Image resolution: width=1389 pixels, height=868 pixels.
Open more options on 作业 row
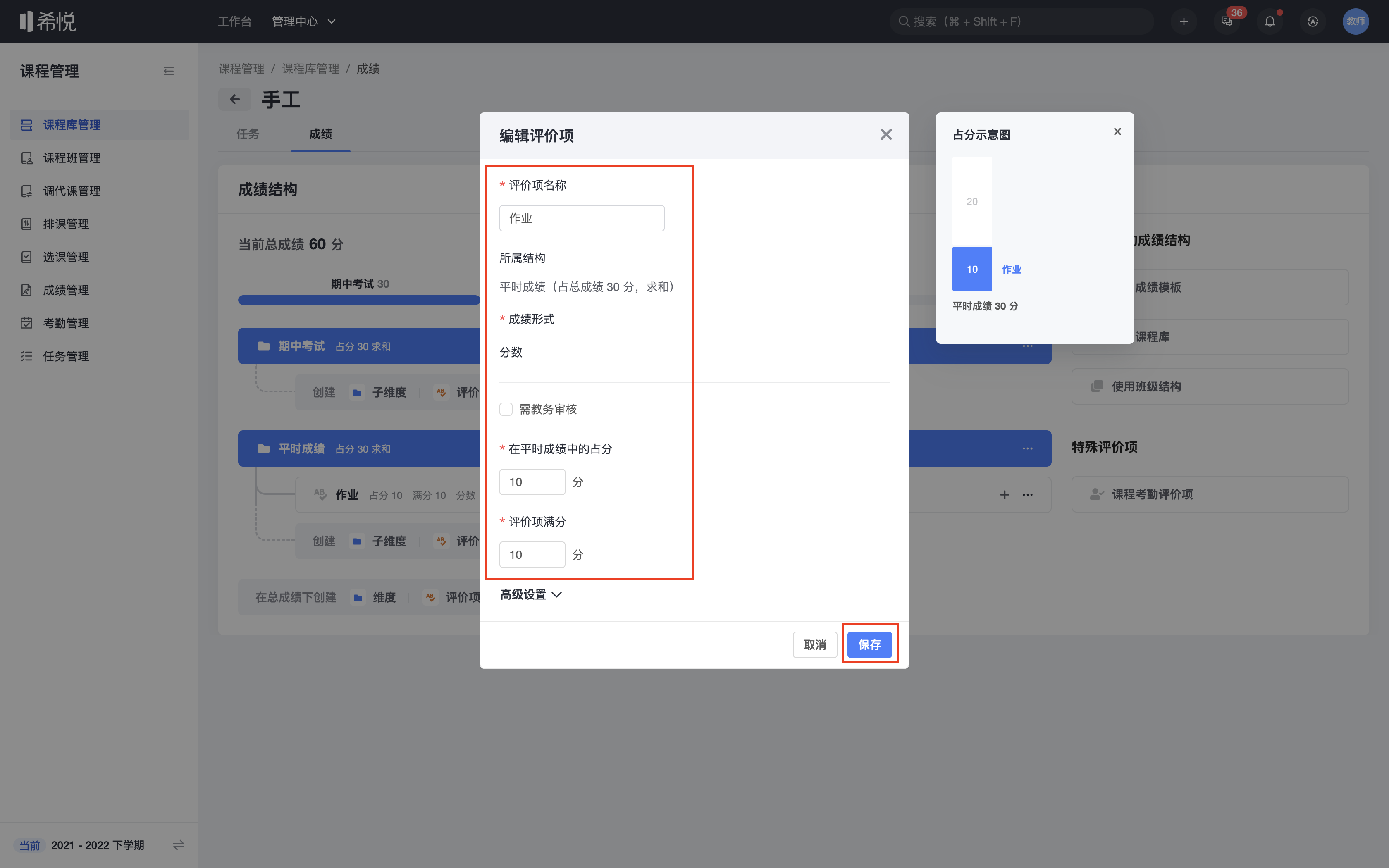point(1027,494)
